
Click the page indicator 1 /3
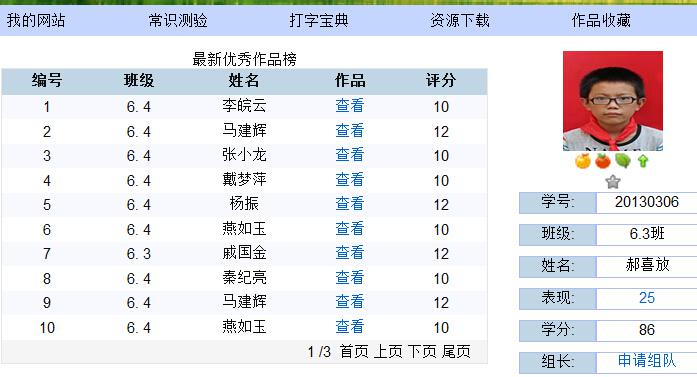[x=319, y=352]
